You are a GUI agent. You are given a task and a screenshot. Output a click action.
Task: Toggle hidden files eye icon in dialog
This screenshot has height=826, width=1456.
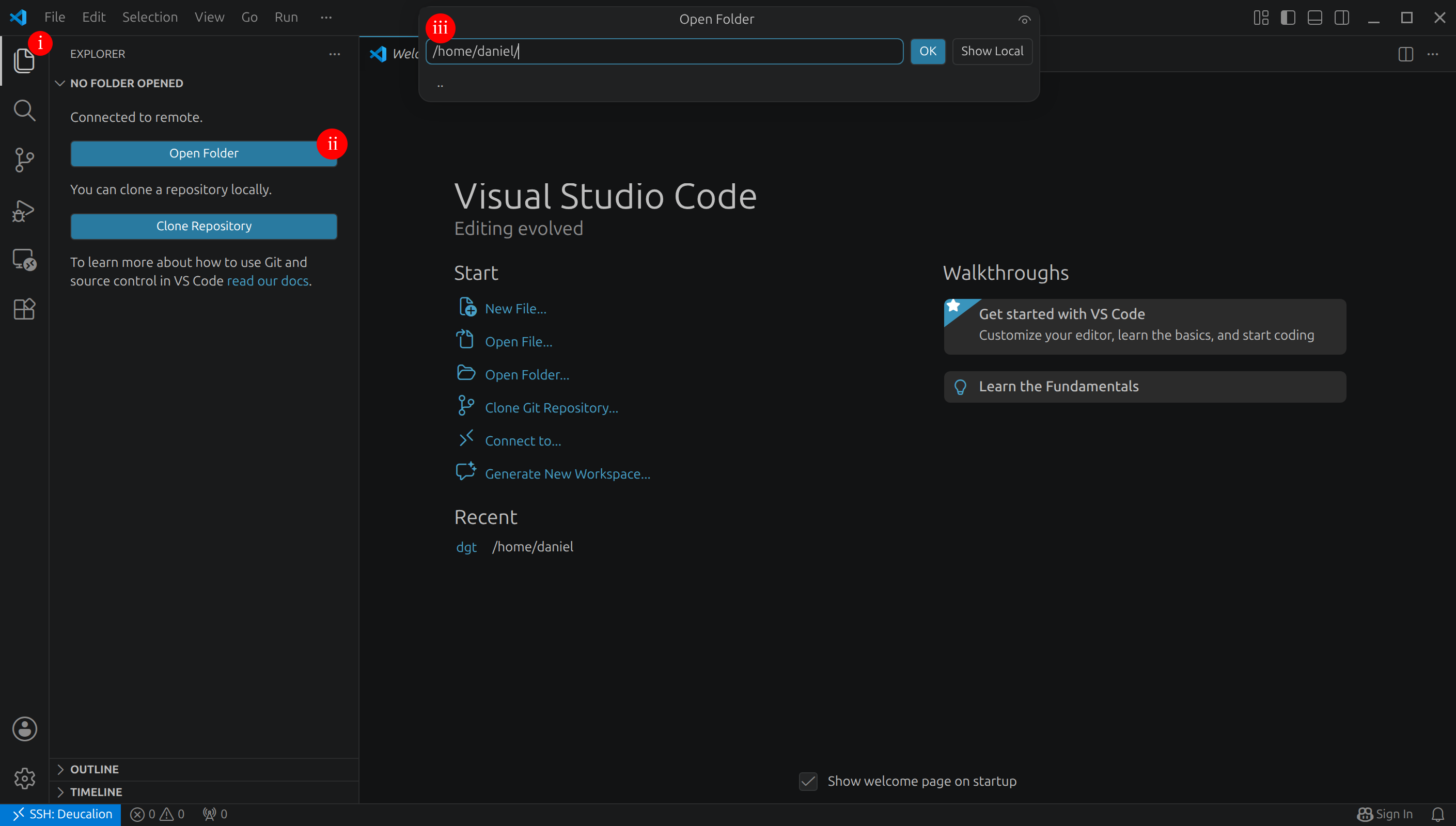coord(1024,20)
